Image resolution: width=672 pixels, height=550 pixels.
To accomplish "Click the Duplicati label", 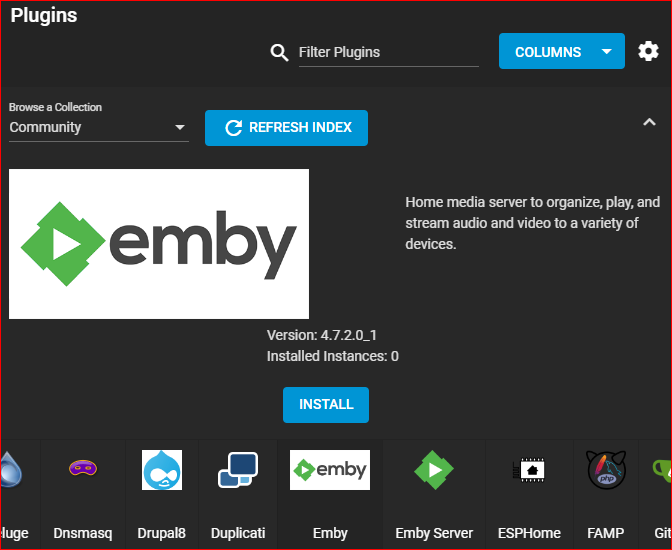I will (238, 533).
